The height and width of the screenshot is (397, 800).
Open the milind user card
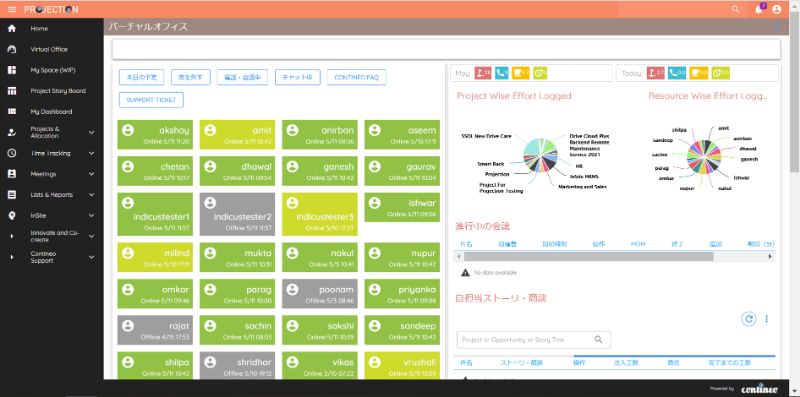coord(155,257)
